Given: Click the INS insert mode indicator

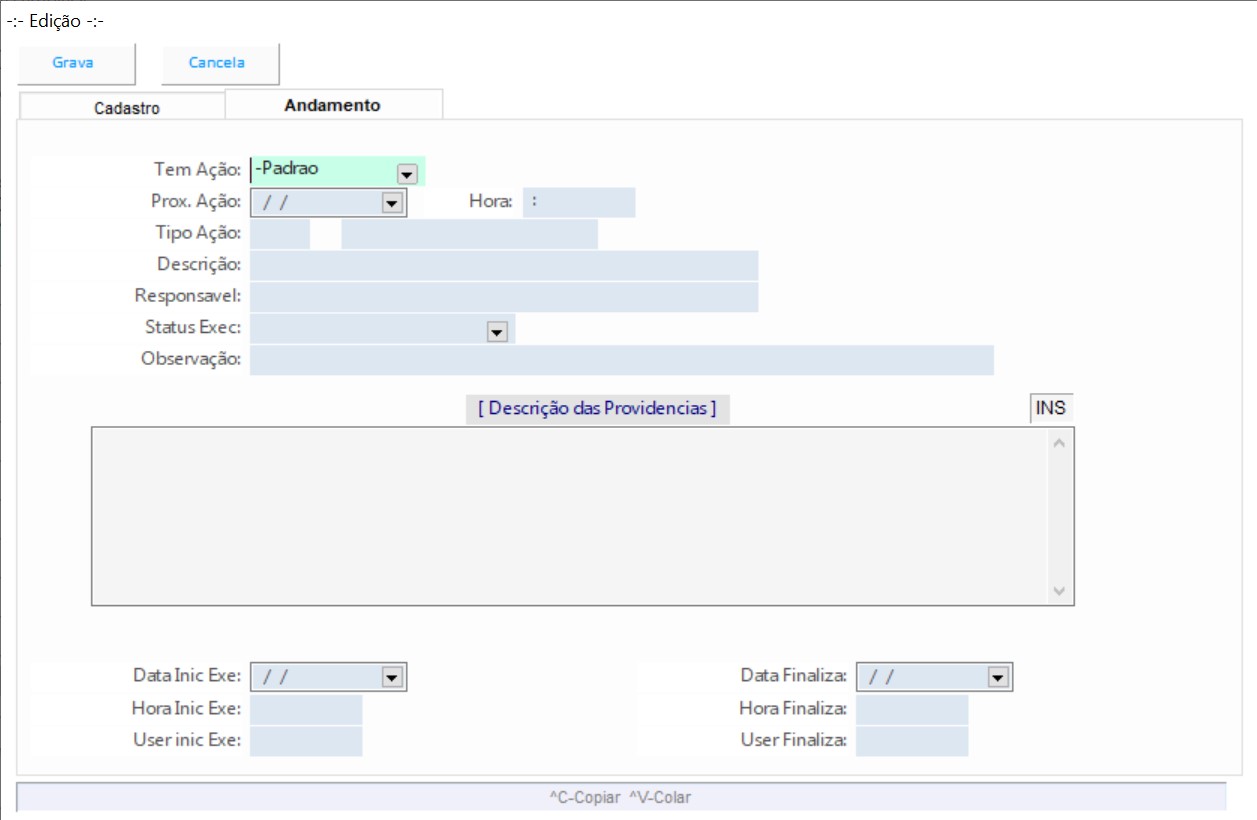Looking at the screenshot, I should click(x=1050, y=408).
